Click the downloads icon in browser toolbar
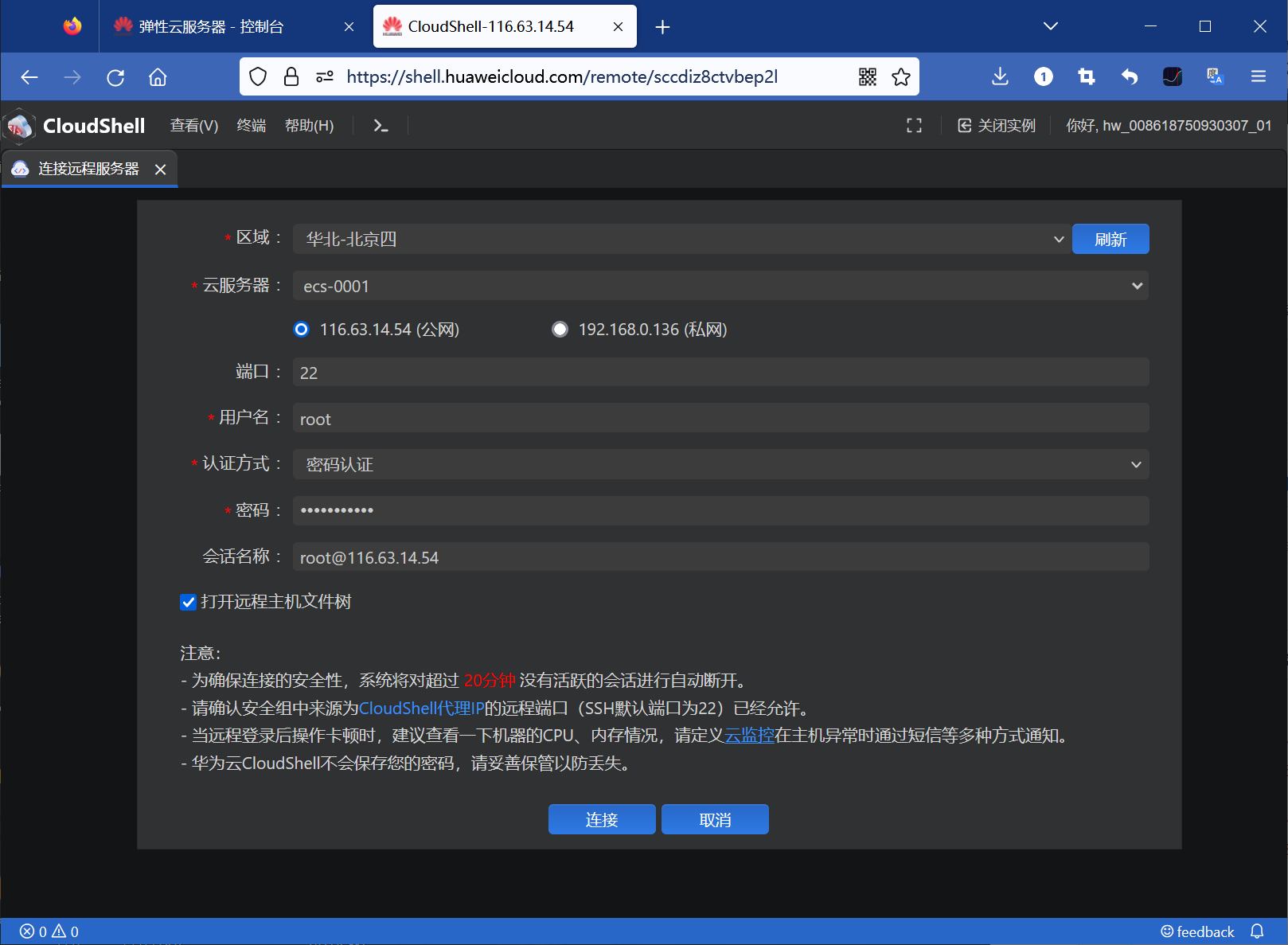The image size is (1288, 945). coord(1000,76)
